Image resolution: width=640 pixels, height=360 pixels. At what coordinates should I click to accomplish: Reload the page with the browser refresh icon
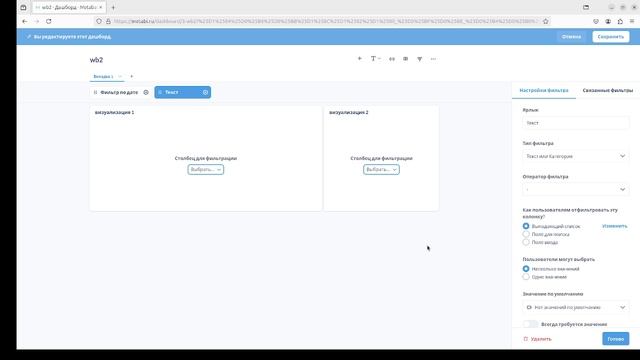point(49,21)
